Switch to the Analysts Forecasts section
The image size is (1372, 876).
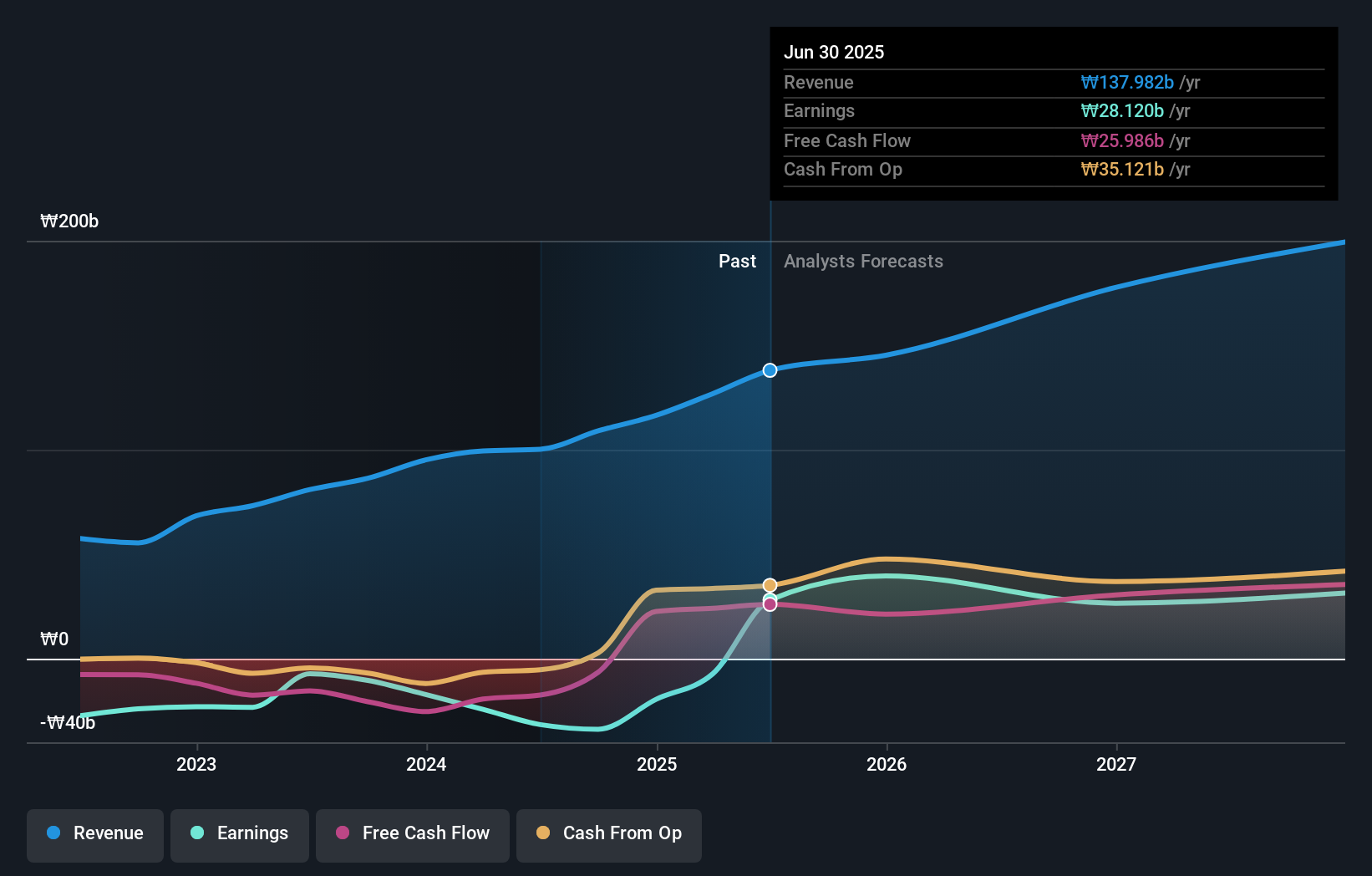(863, 261)
